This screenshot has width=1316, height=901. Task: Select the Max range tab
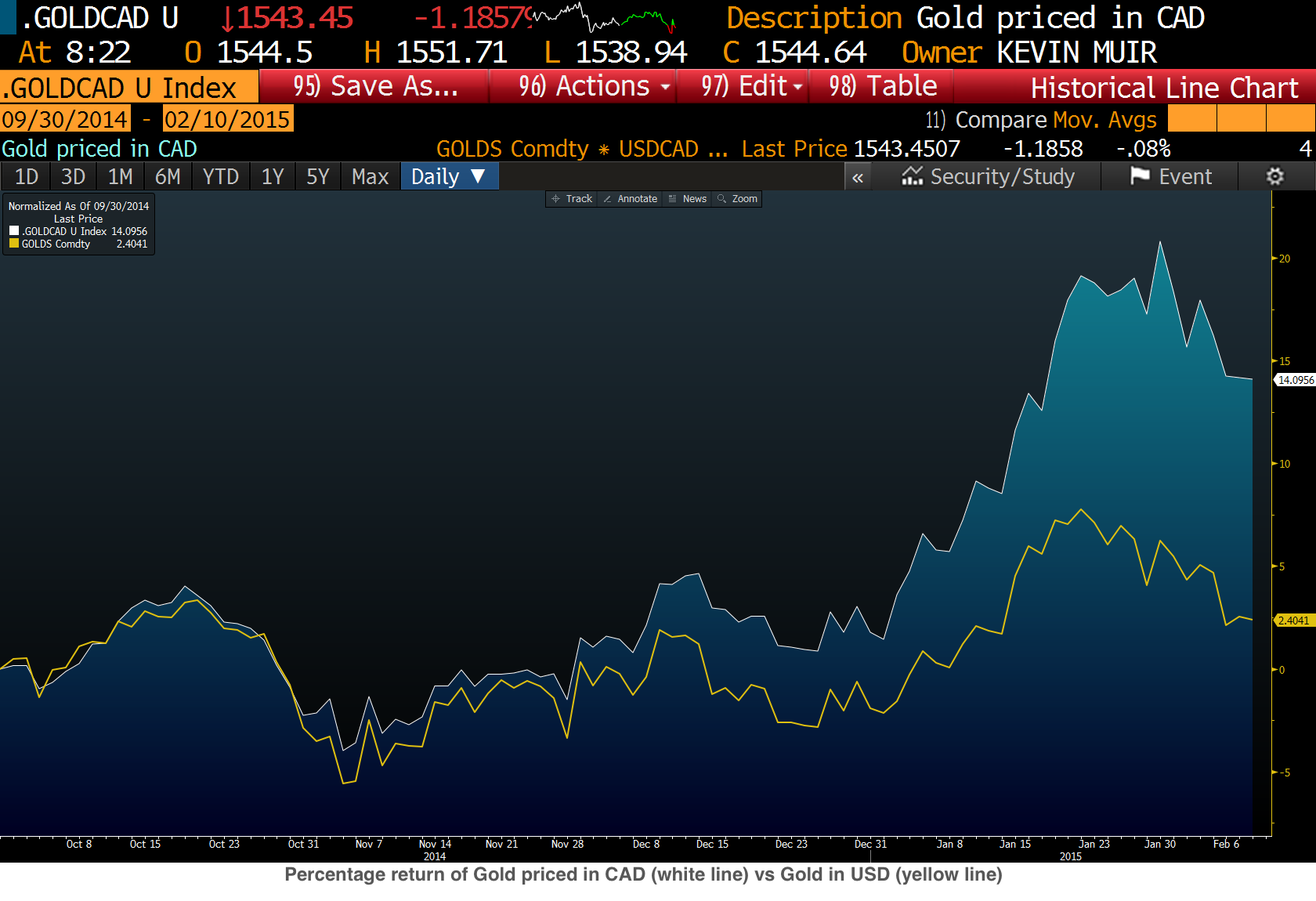click(370, 176)
